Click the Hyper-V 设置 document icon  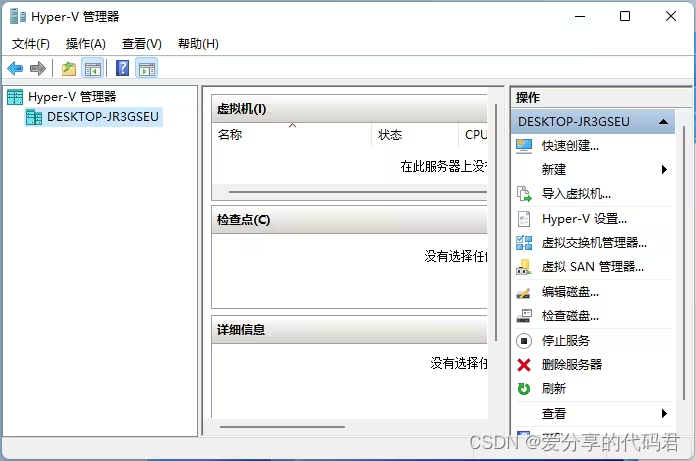click(524, 219)
